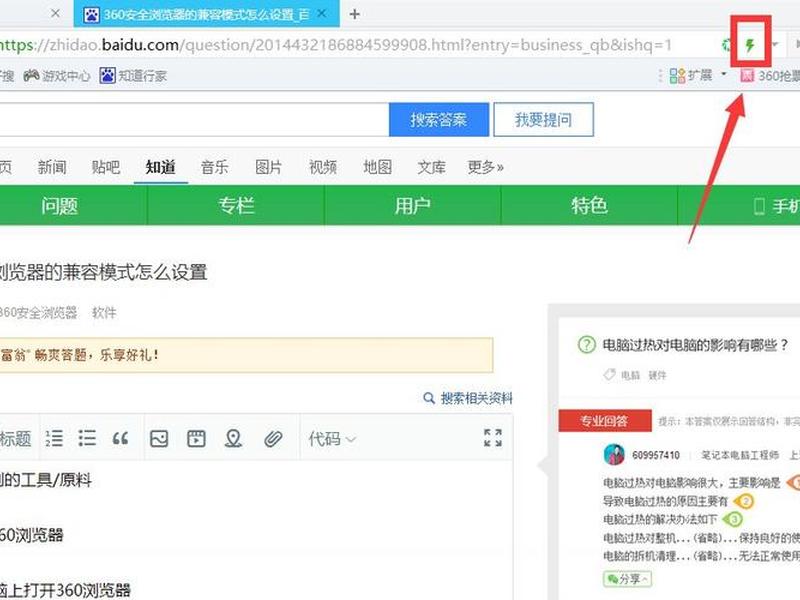Click the 标题 heading format button
The height and width of the screenshot is (600, 800).
16,438
